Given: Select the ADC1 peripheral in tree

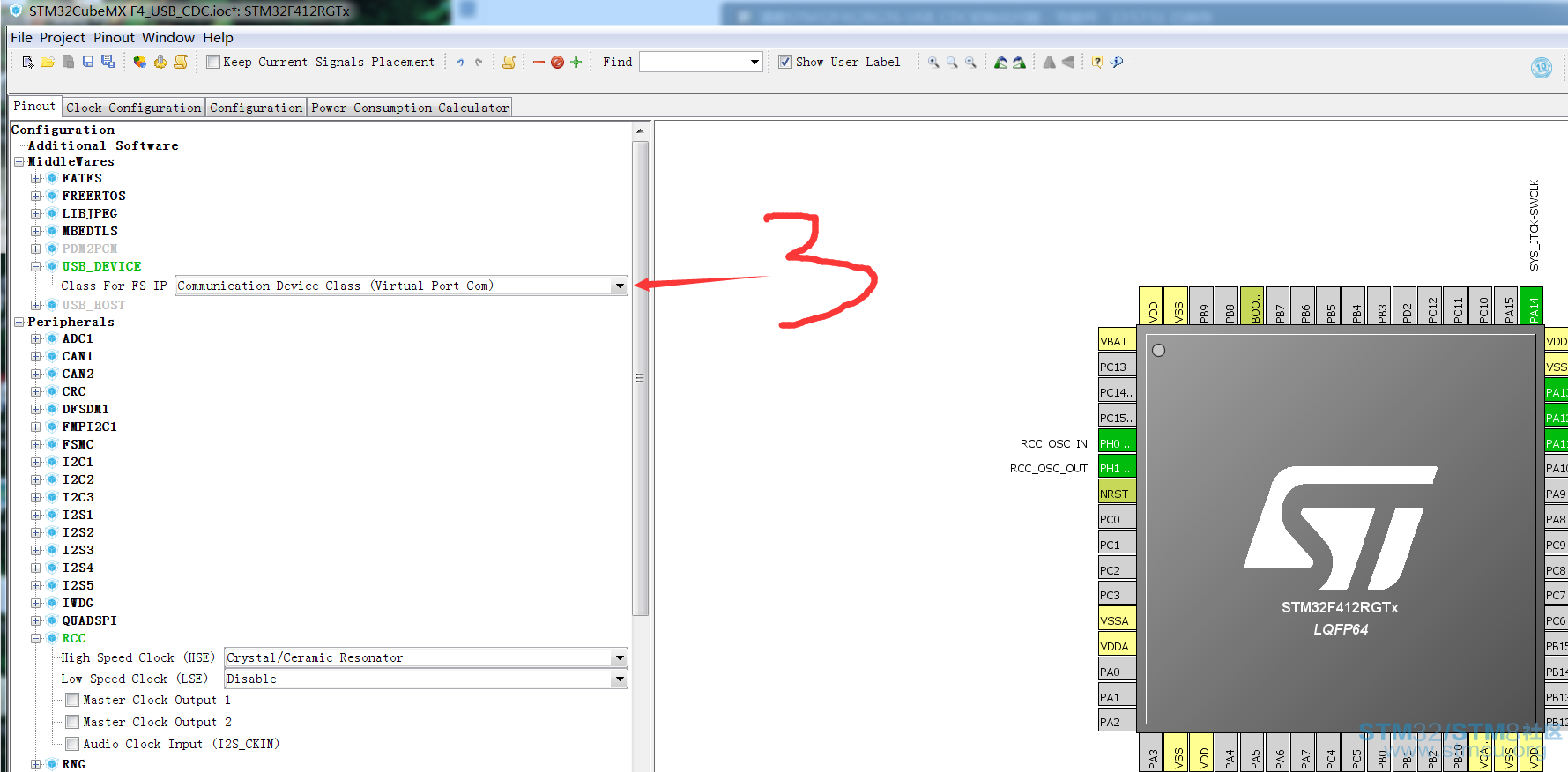Looking at the screenshot, I should 78,338.
